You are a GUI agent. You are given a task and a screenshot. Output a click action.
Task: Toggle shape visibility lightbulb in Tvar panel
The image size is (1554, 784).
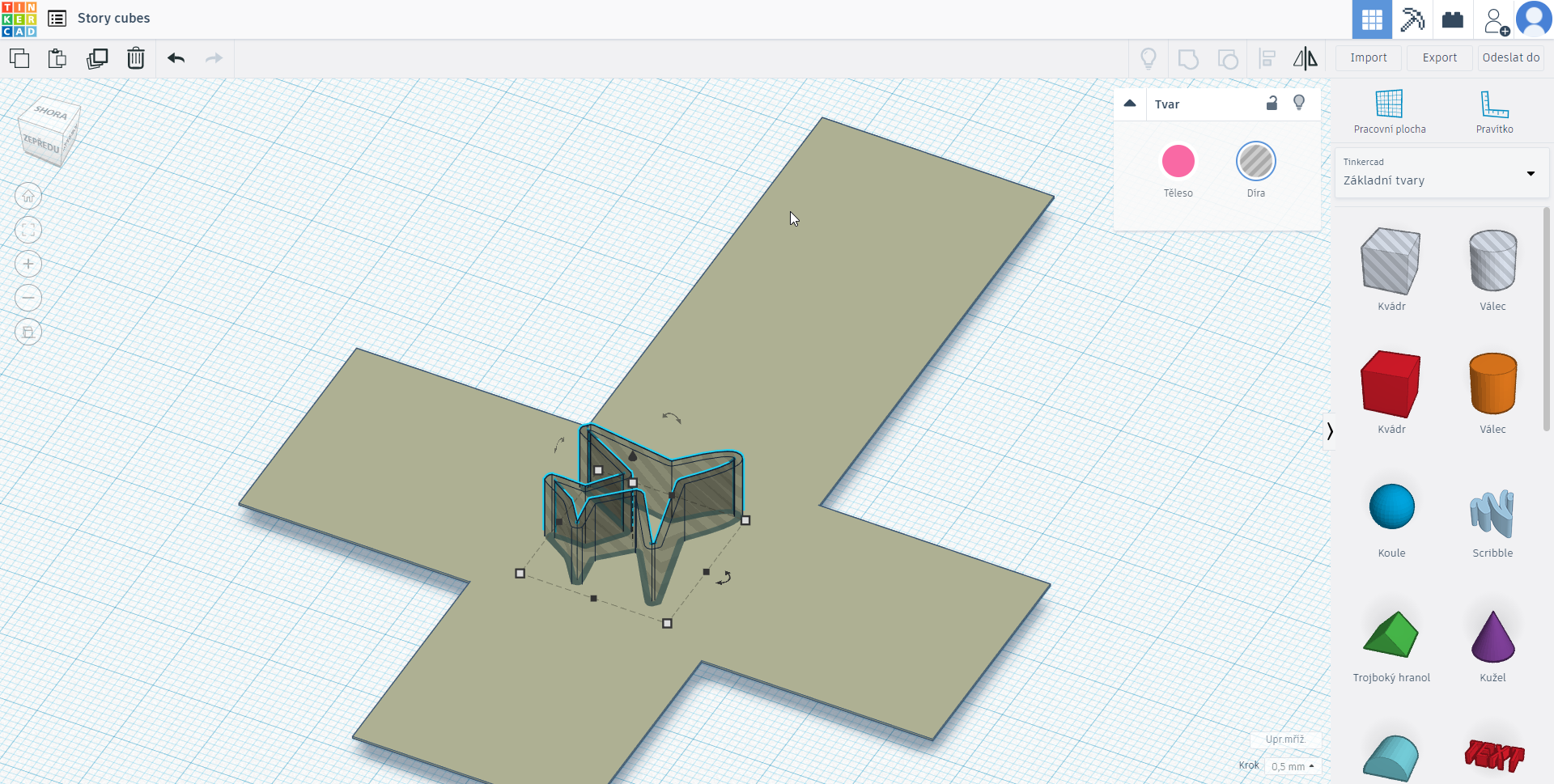[x=1299, y=103]
